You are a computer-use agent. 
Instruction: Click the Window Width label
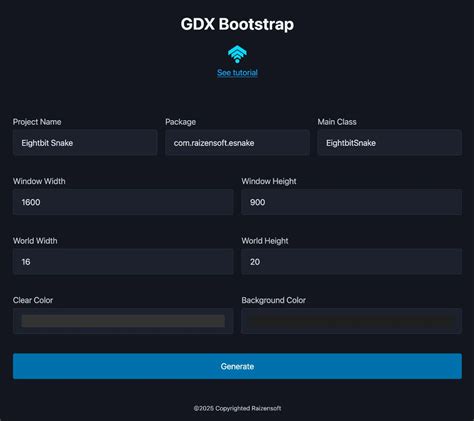click(39, 181)
